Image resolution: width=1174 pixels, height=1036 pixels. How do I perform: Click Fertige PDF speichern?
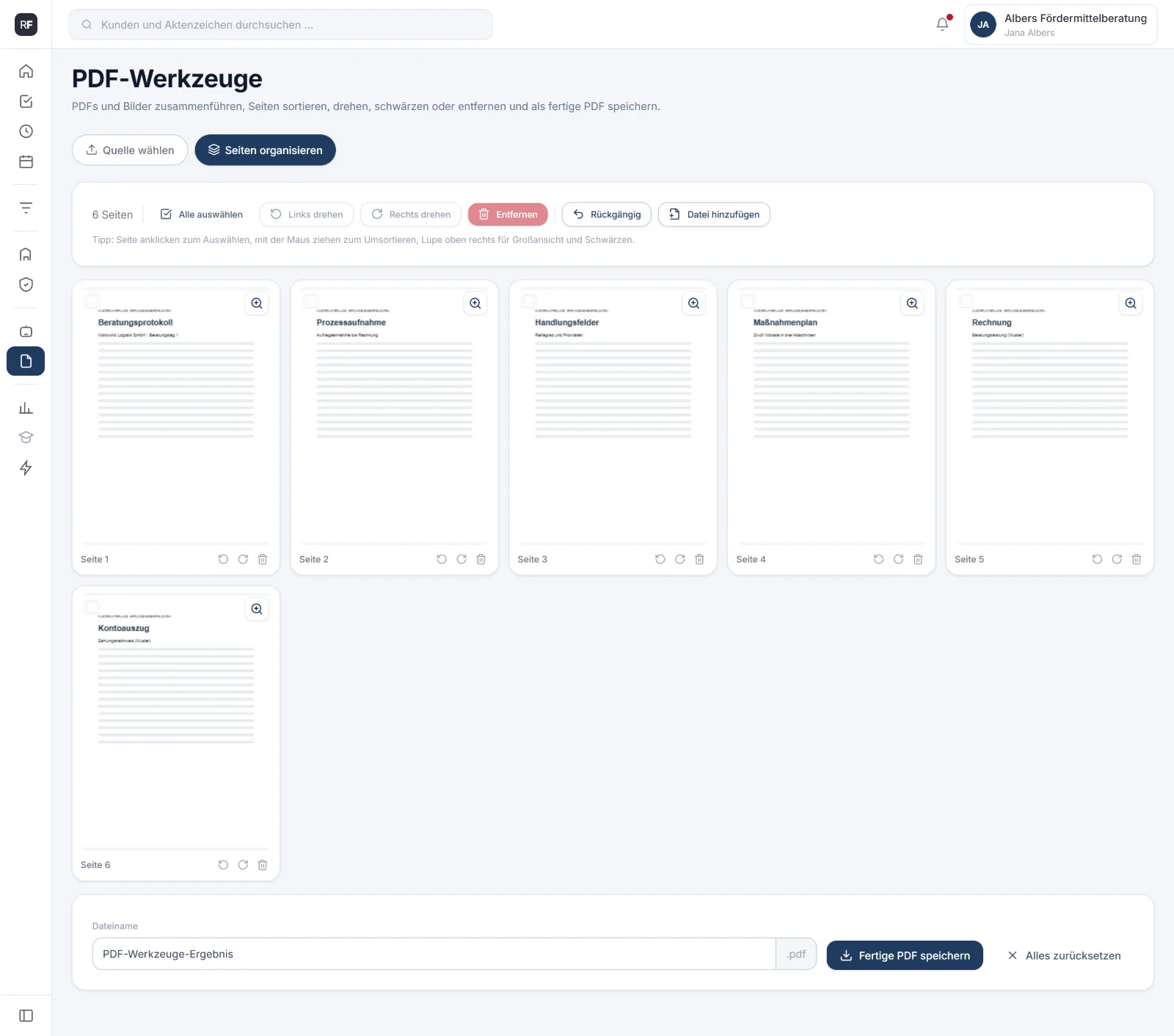click(905, 955)
